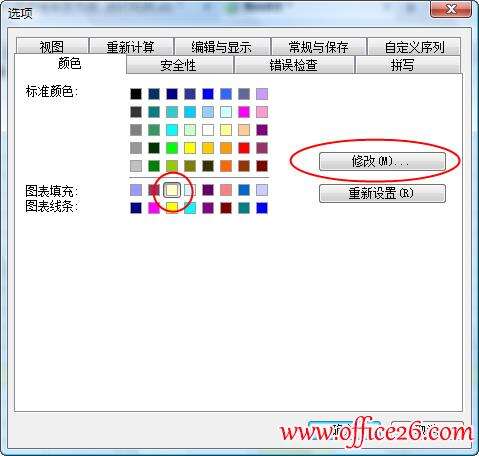Switch to the 视图 tab

(x=52, y=46)
